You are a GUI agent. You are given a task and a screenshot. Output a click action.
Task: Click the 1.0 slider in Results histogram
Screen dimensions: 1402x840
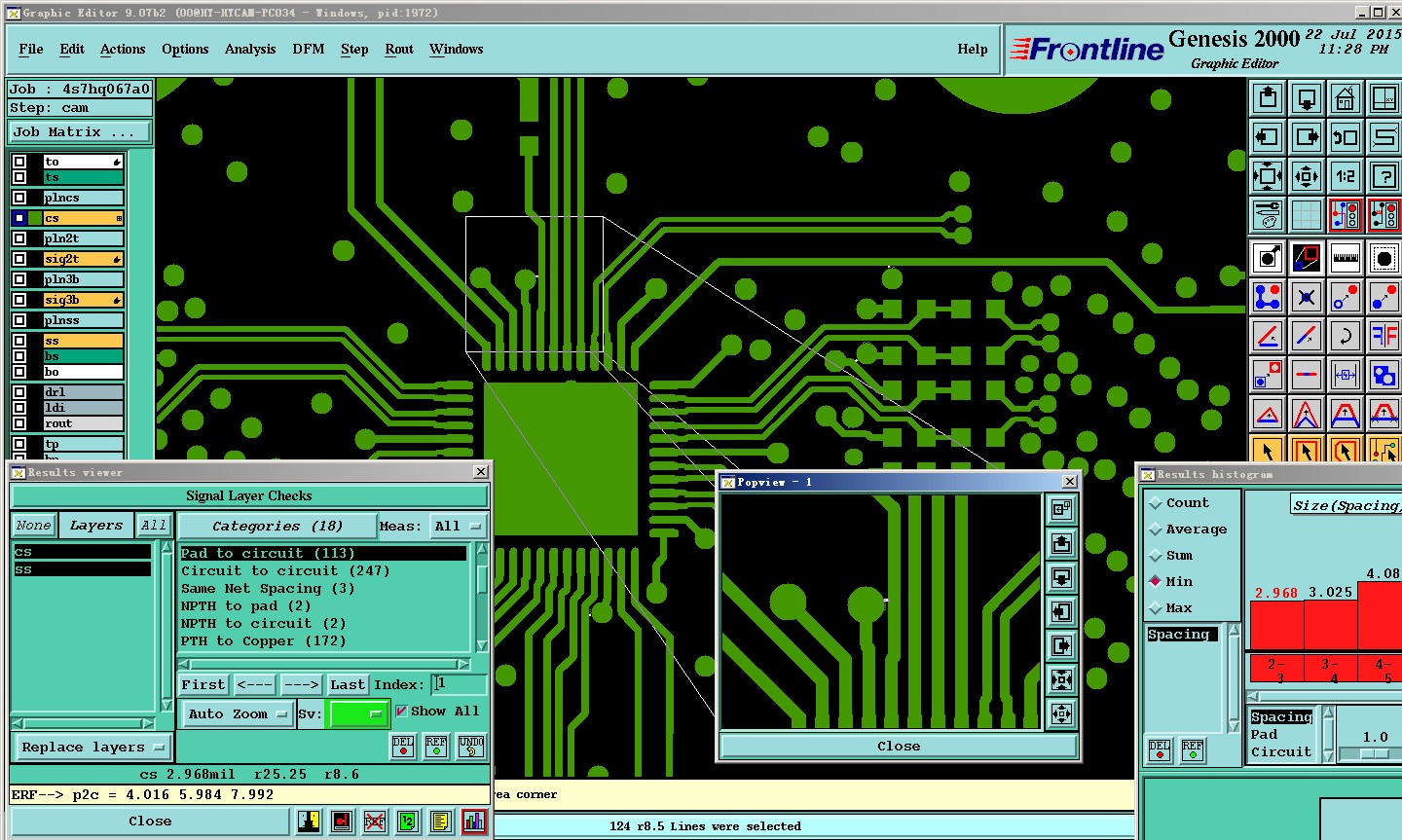tap(1375, 754)
